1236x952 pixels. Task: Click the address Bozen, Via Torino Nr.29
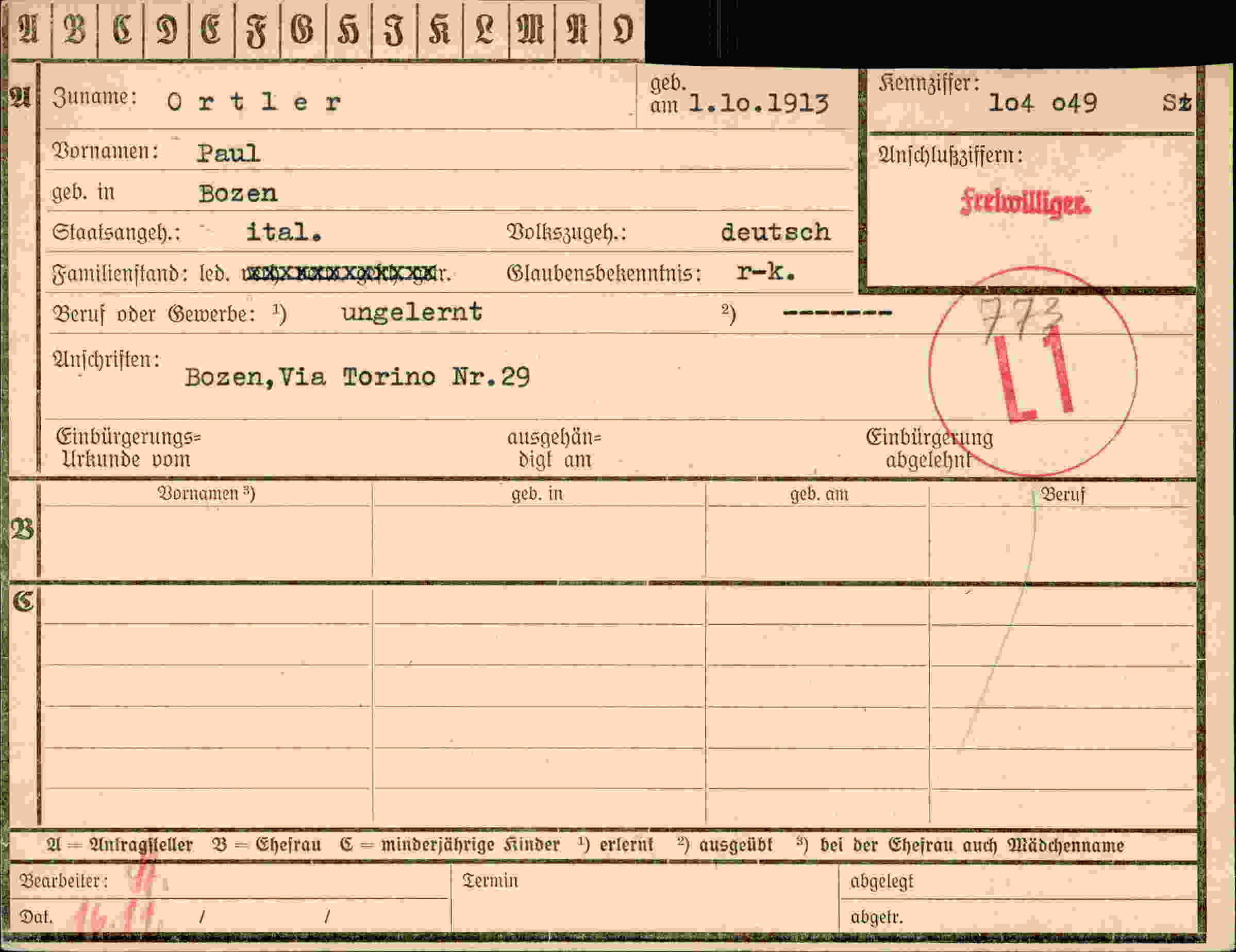point(358,377)
